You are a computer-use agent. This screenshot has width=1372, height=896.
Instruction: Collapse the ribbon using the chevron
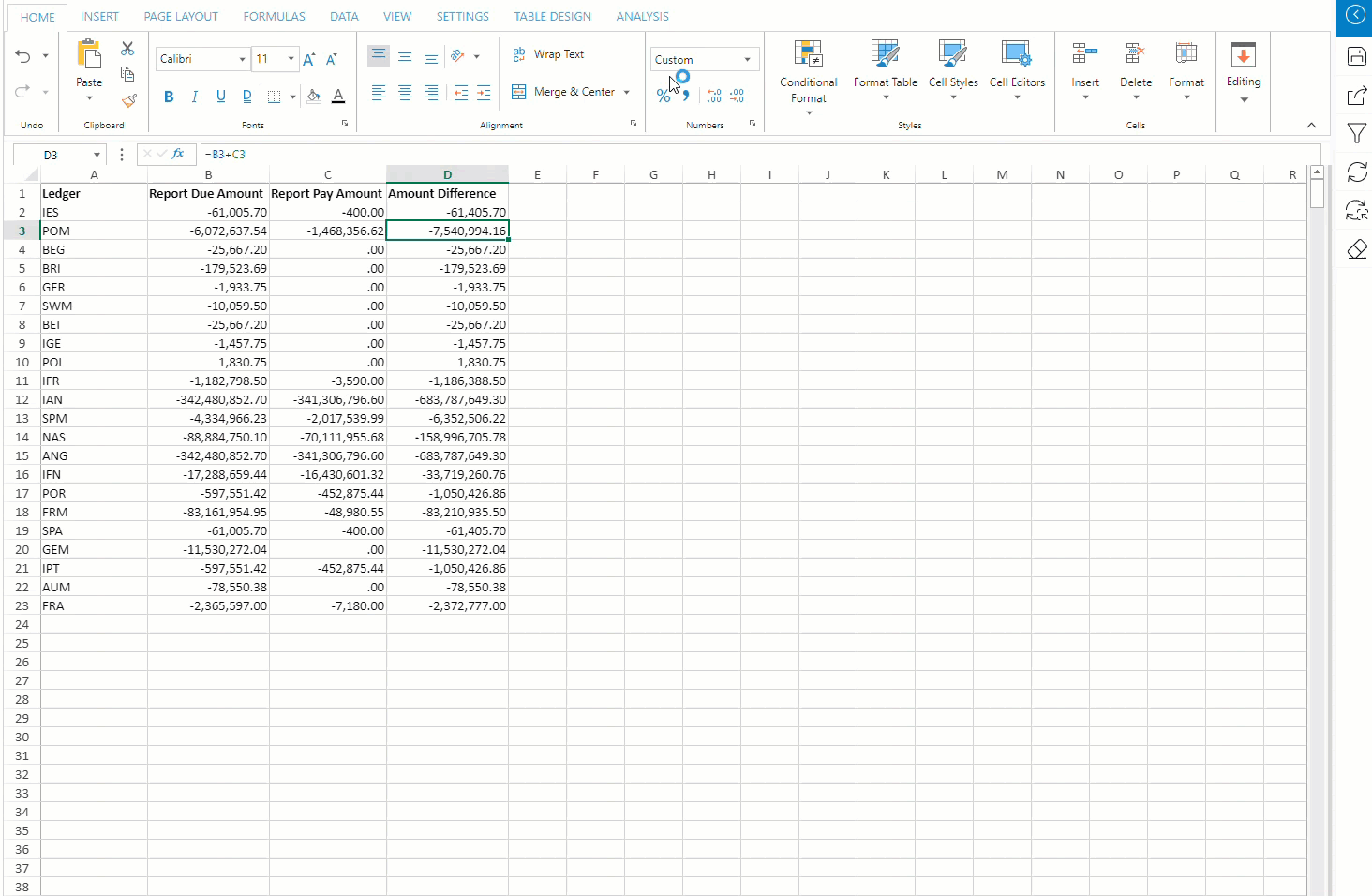tap(1311, 125)
